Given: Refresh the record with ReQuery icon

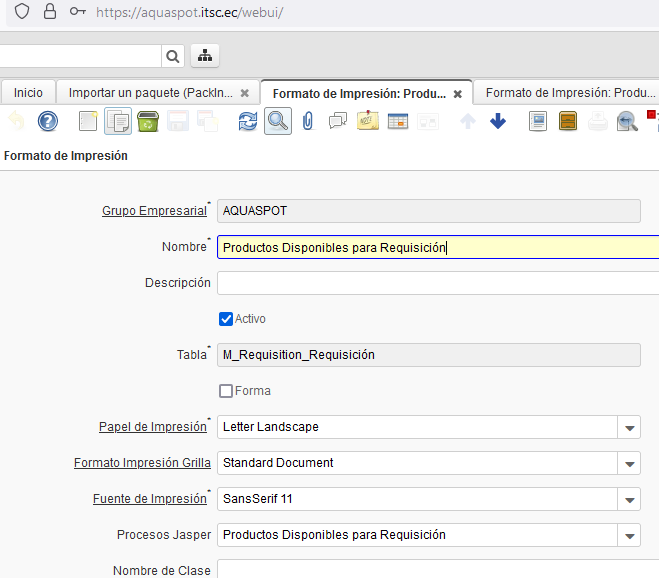Looking at the screenshot, I should (247, 122).
